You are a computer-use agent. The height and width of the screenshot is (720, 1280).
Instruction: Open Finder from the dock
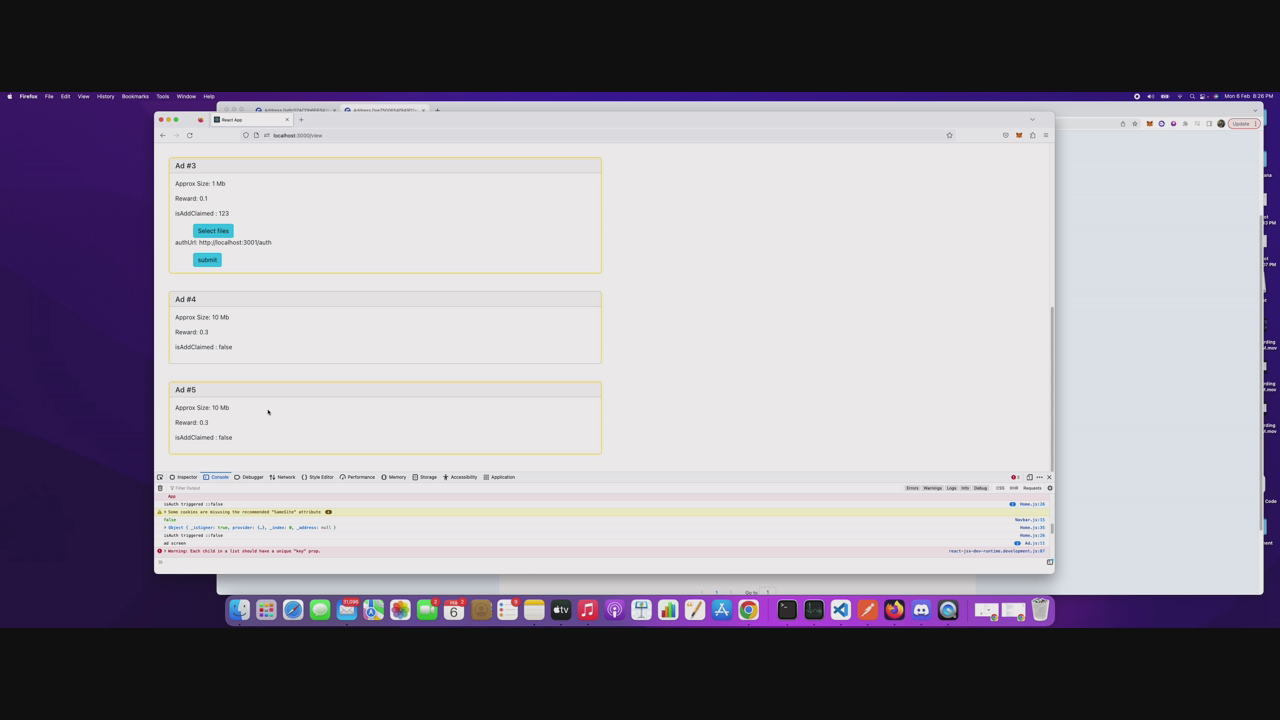(239, 610)
